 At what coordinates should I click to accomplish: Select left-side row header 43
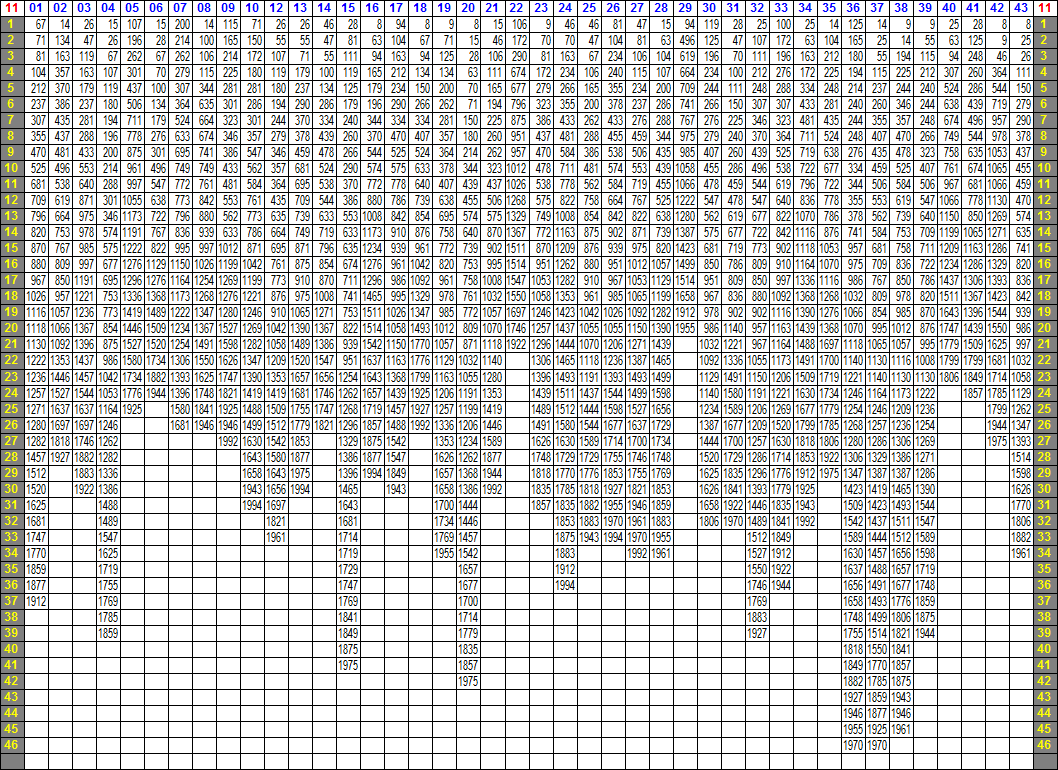[11, 696]
